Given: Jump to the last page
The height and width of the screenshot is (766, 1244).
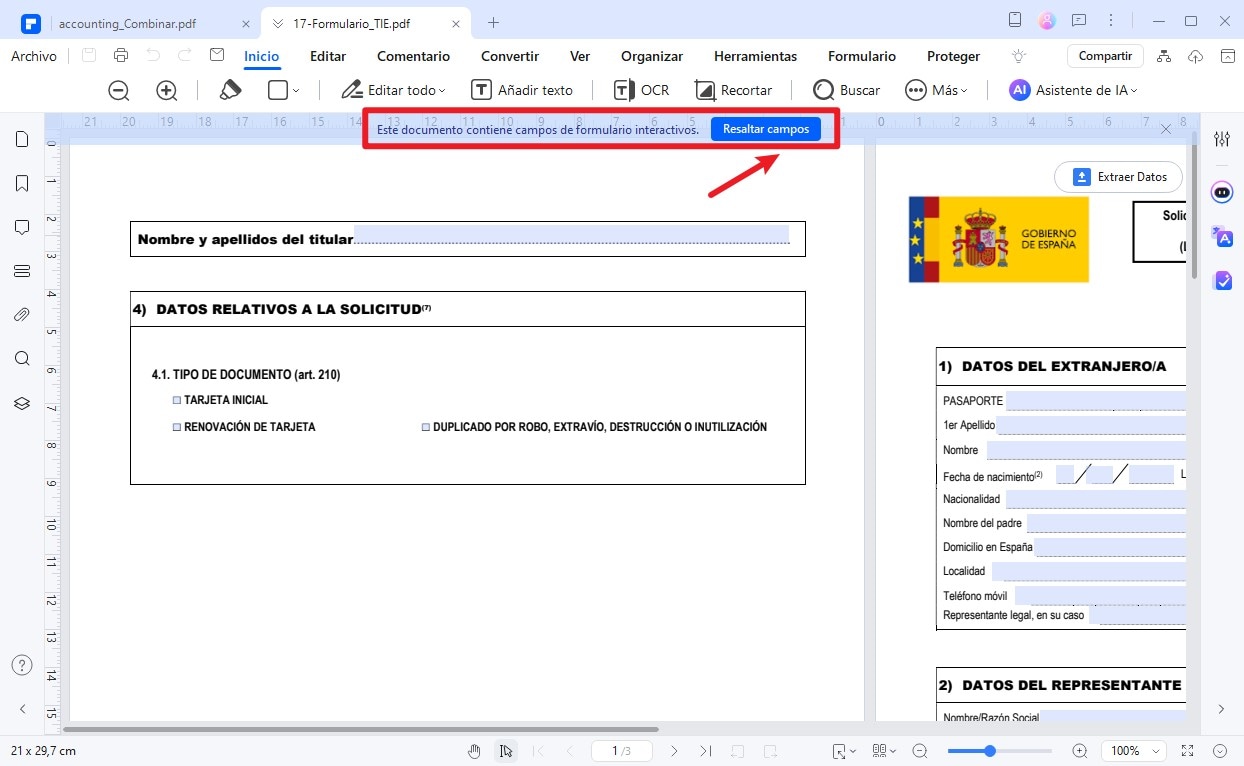Looking at the screenshot, I should (x=706, y=750).
